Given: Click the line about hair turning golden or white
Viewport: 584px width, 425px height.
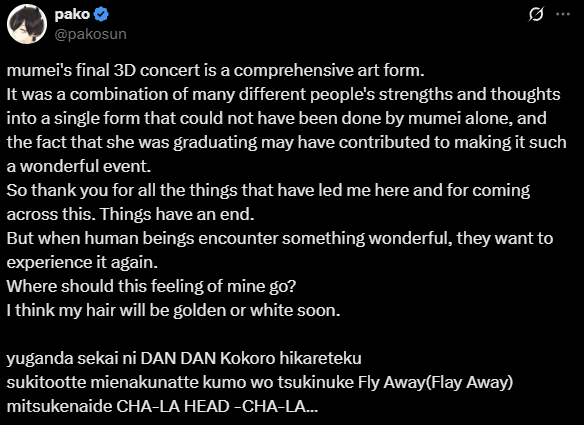Looking at the screenshot, I should (x=174, y=311).
